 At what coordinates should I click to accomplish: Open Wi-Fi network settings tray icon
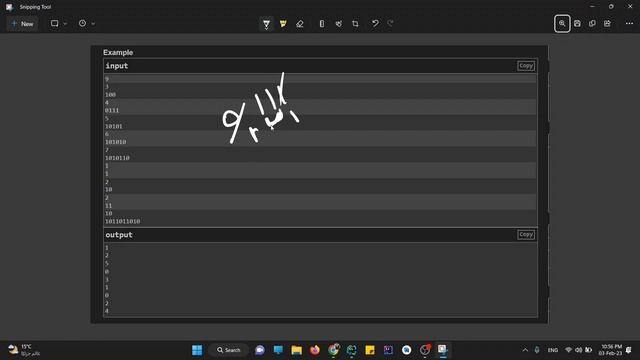click(x=568, y=350)
